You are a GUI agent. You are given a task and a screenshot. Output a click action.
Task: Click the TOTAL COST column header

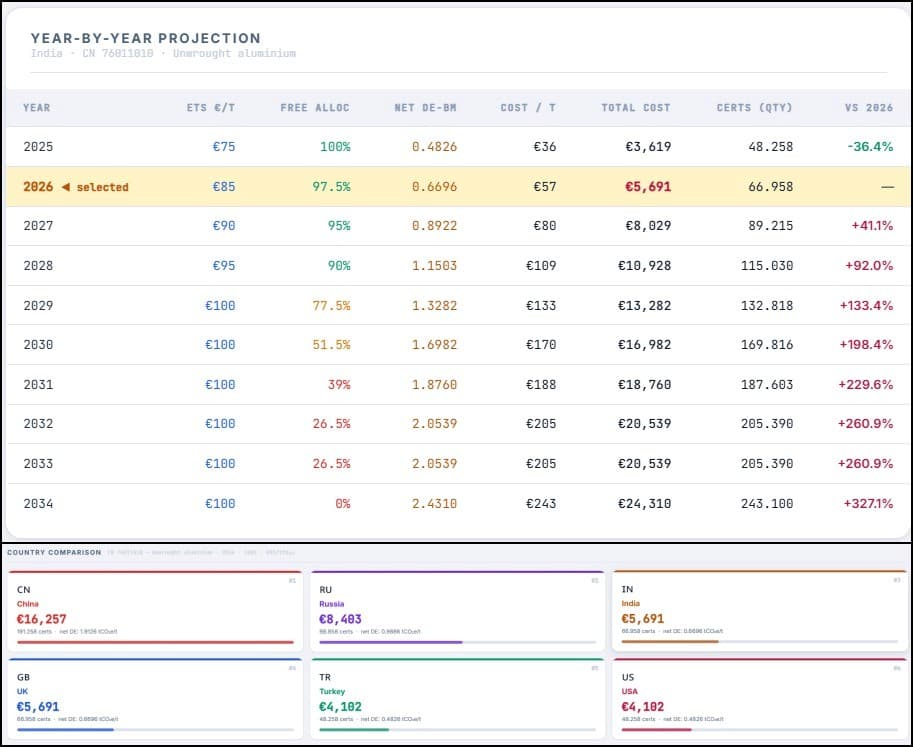[635, 108]
